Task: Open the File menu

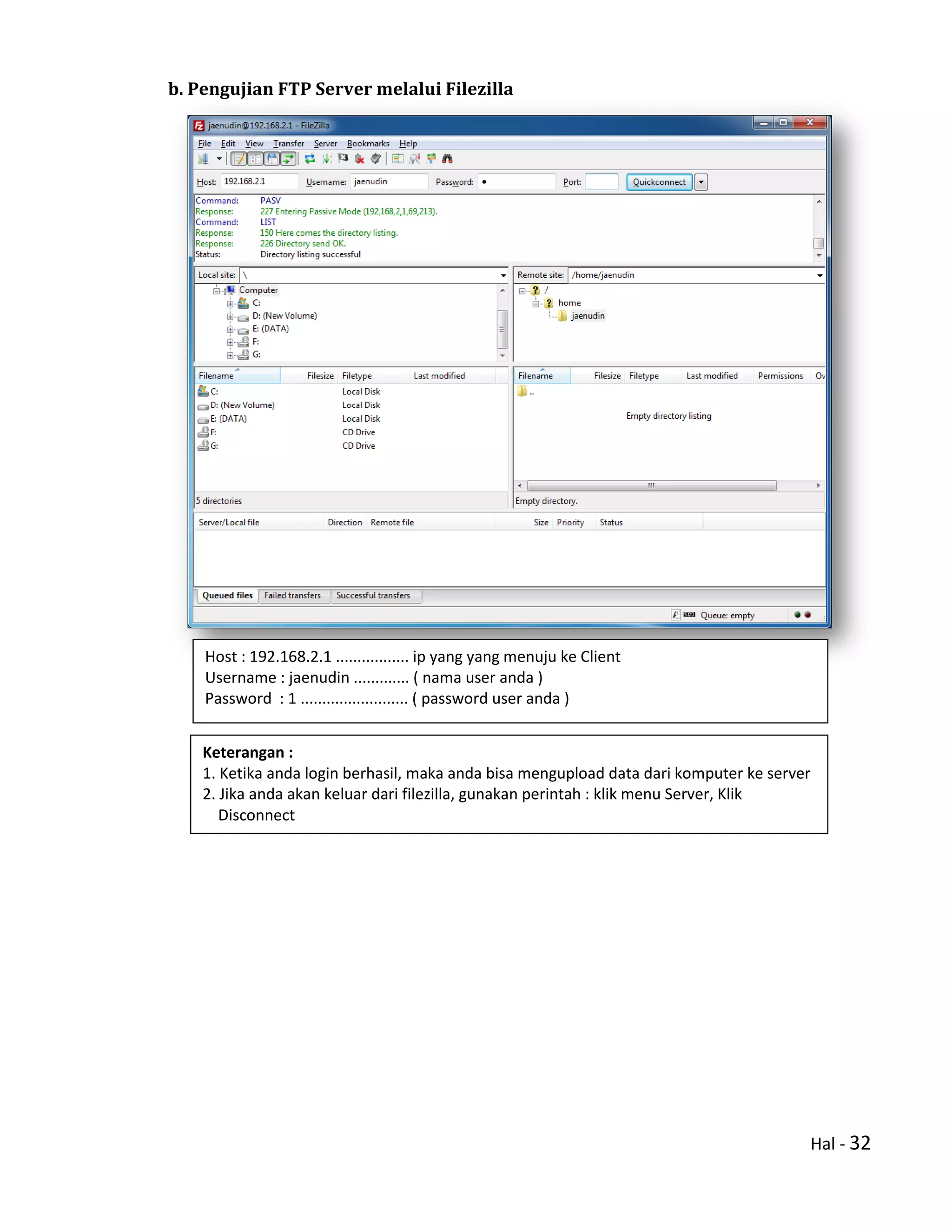Action: click(x=205, y=143)
